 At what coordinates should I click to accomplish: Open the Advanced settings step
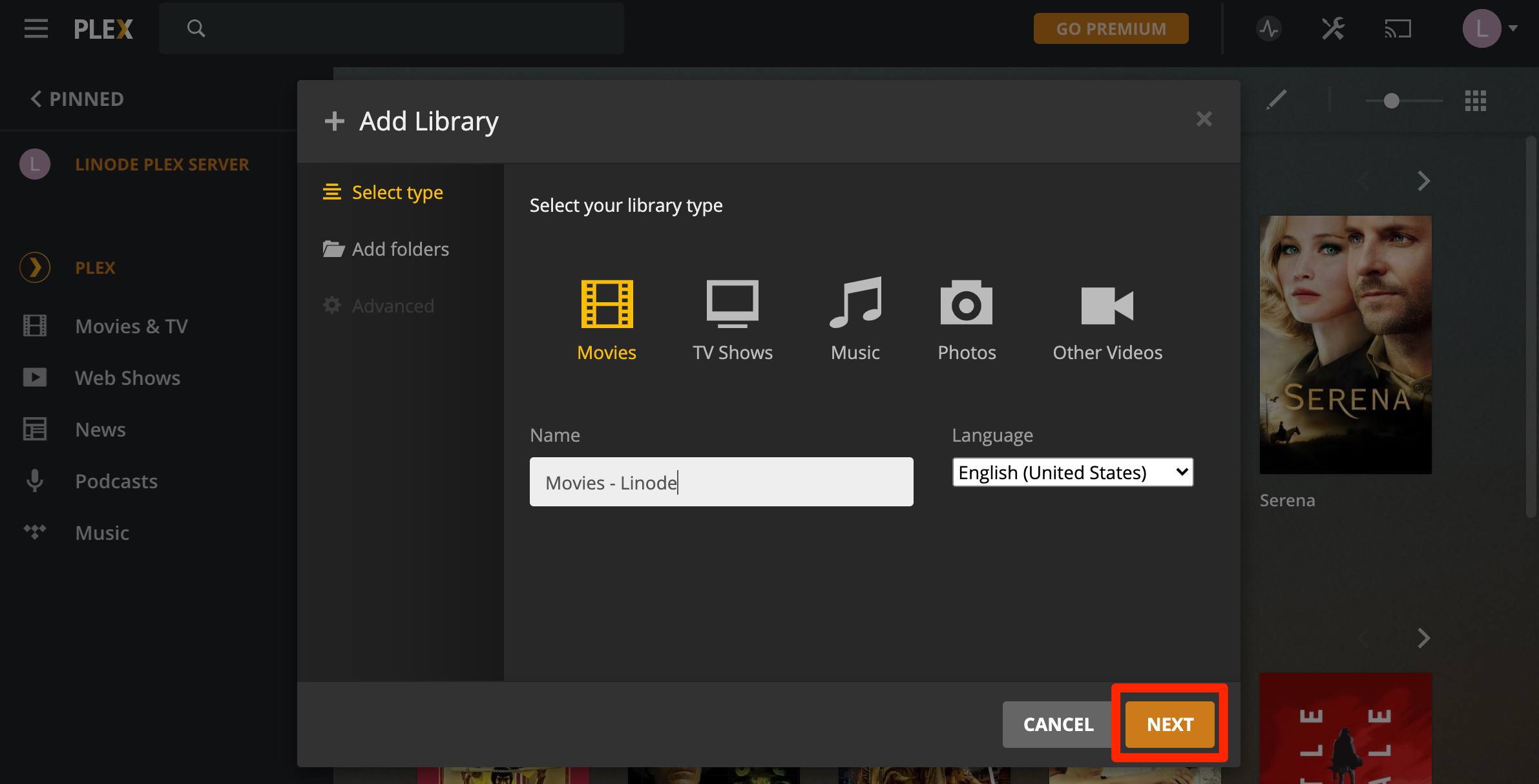pos(393,305)
